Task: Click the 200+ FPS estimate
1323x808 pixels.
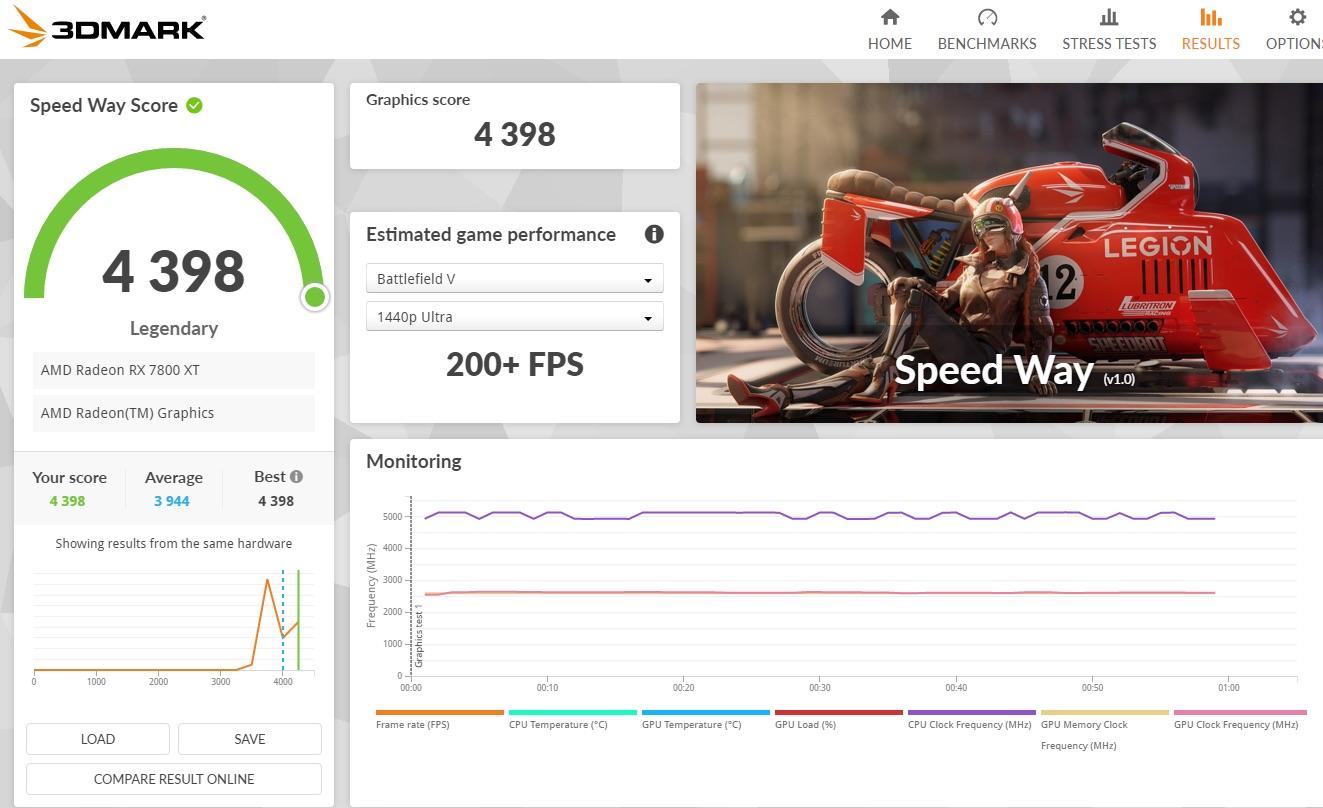Action: pyautogui.click(x=515, y=364)
